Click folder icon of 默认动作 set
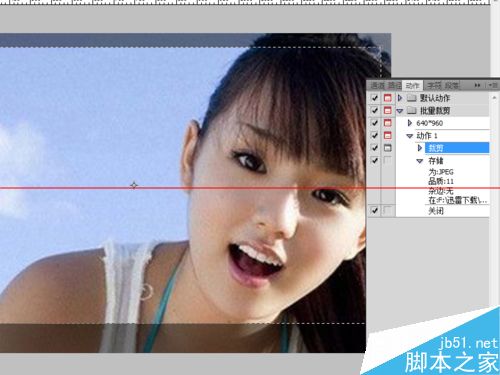Image resolution: width=500 pixels, height=375 pixels. pos(412,98)
